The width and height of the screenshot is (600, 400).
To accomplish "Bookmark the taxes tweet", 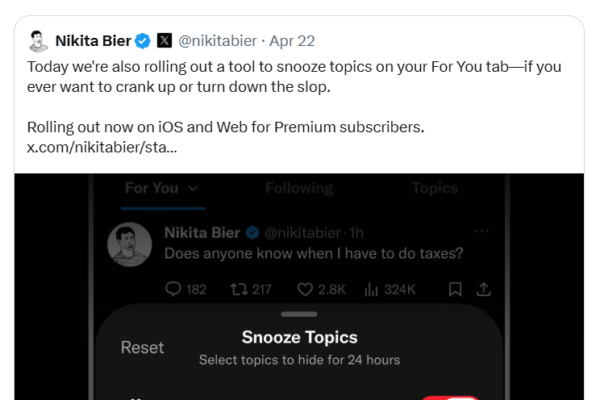I will pos(455,289).
